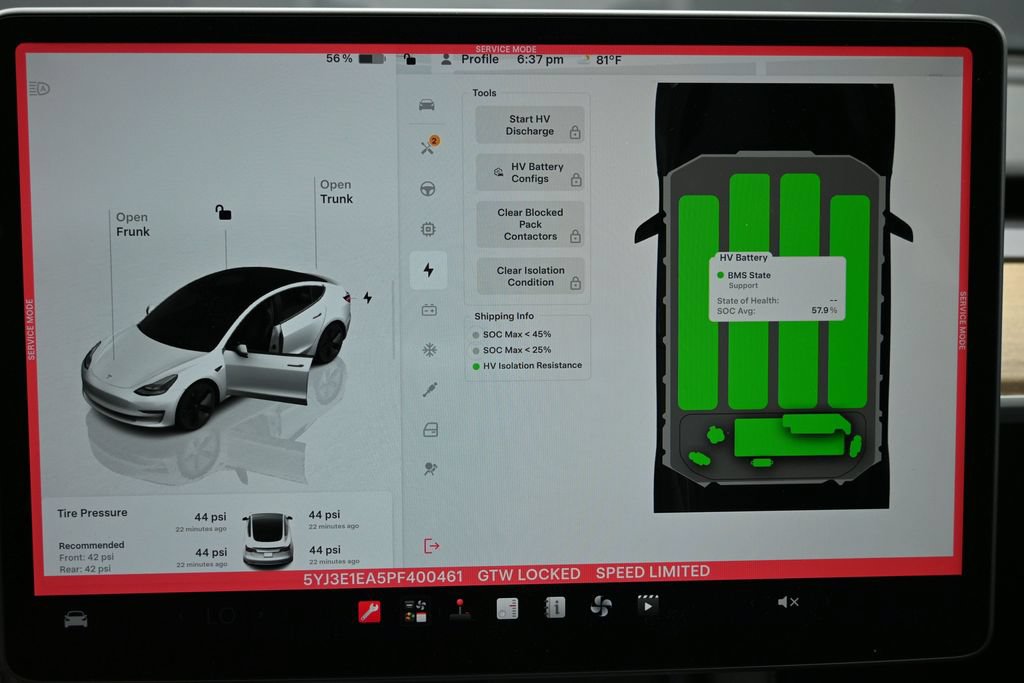
Task: Open the climate fan icon in dock
Action: [x=601, y=606]
